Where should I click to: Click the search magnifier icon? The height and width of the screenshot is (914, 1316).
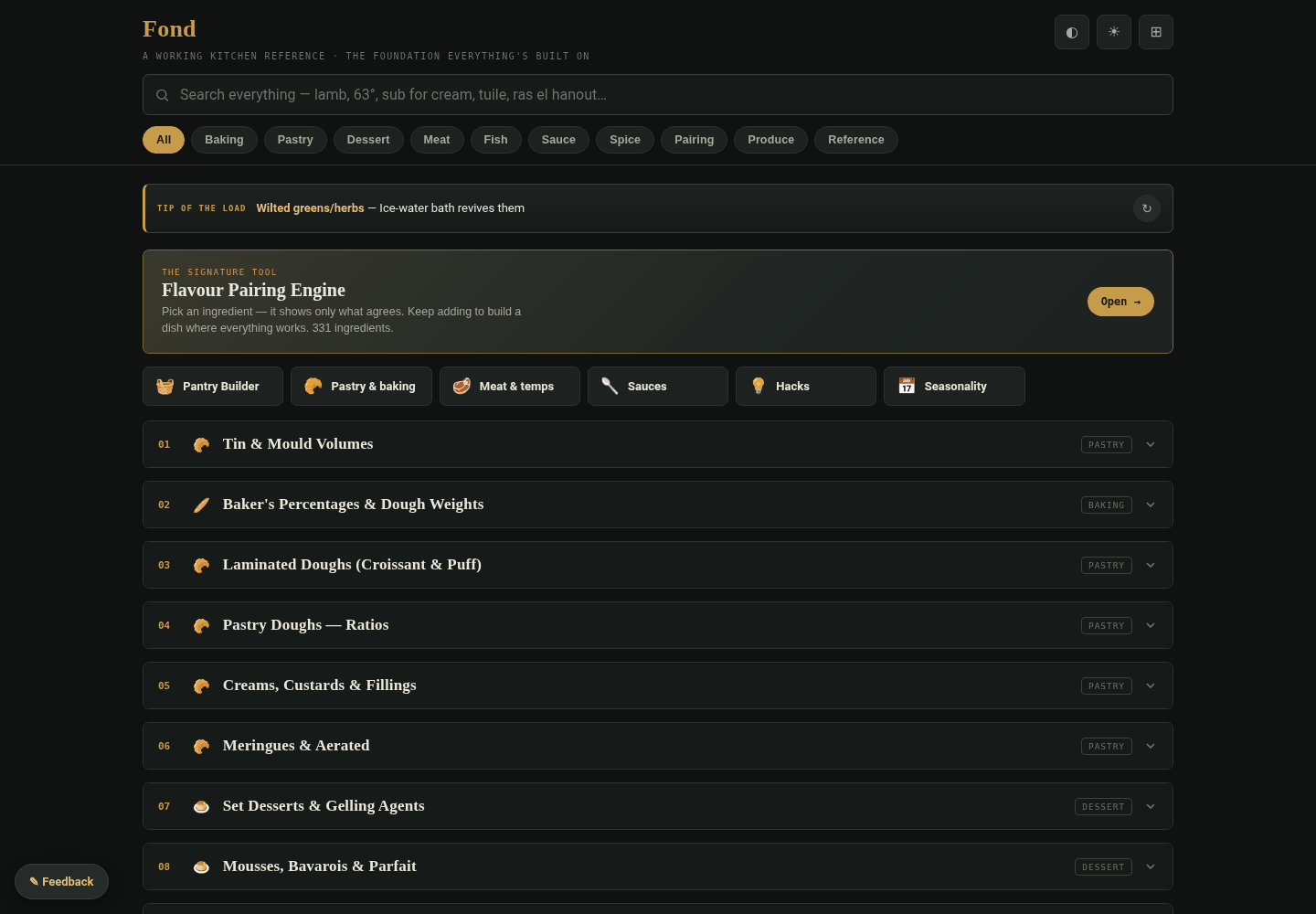coord(162,95)
